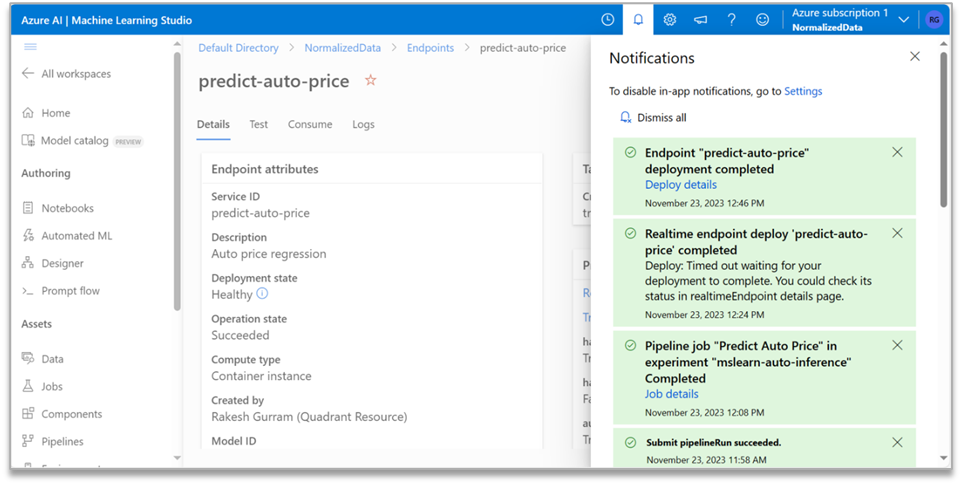Click the Pipelines icon
This screenshot has width=962, height=485.
[28, 441]
